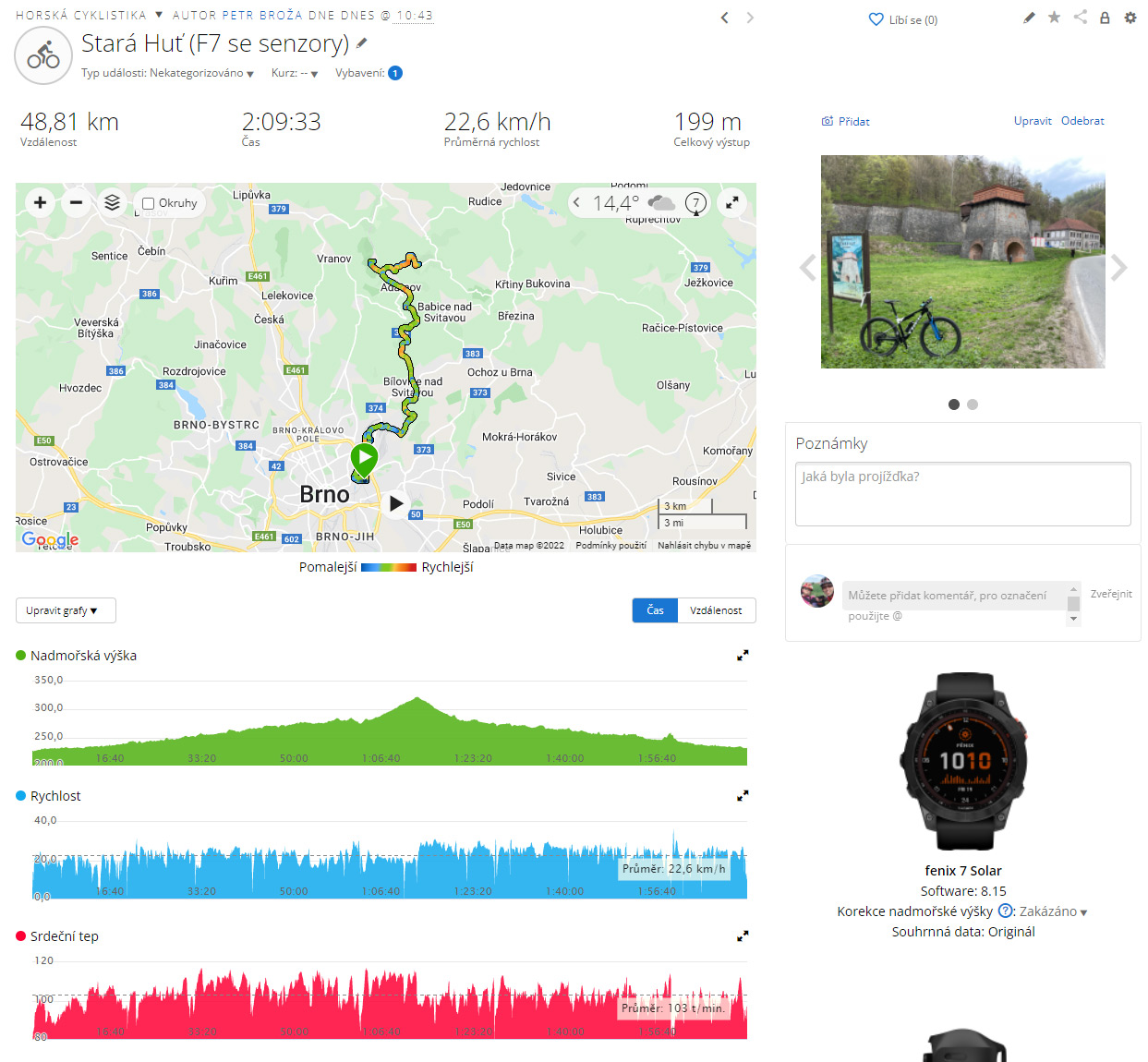
Task: Click the fenix 7 Solar watch image
Action: pos(963,762)
